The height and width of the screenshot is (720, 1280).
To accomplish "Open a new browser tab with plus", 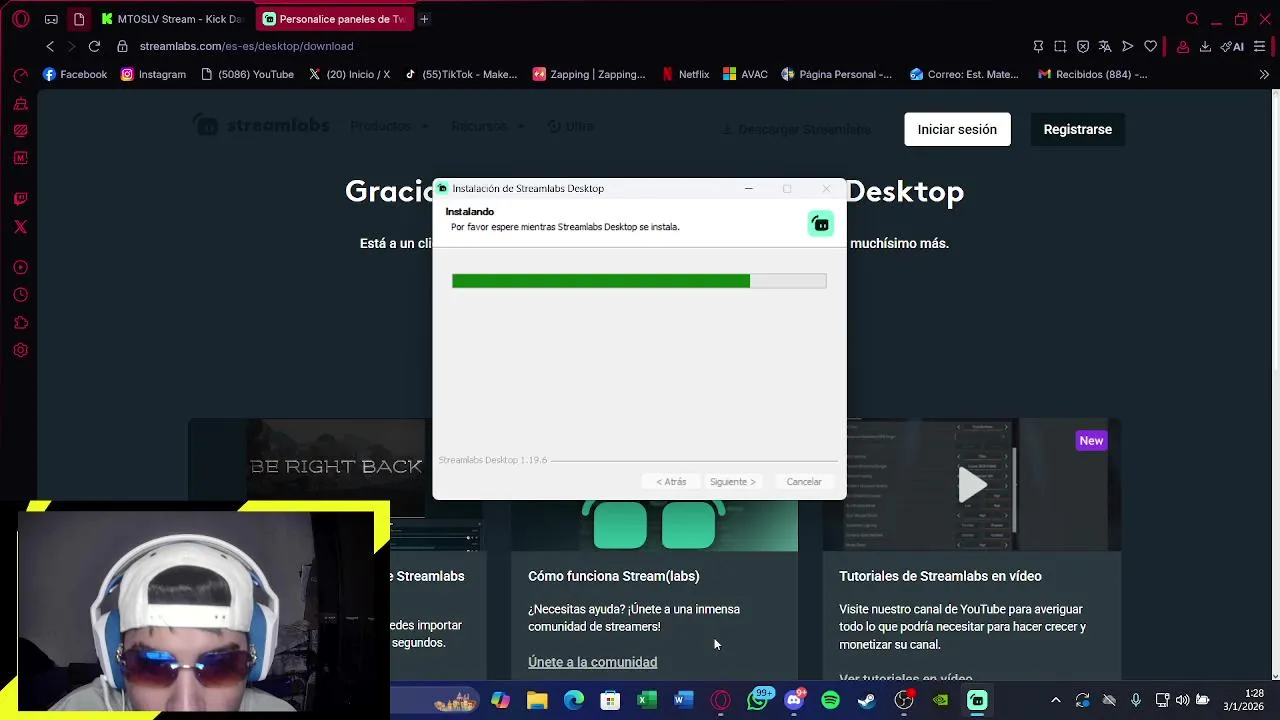I will point(424,19).
